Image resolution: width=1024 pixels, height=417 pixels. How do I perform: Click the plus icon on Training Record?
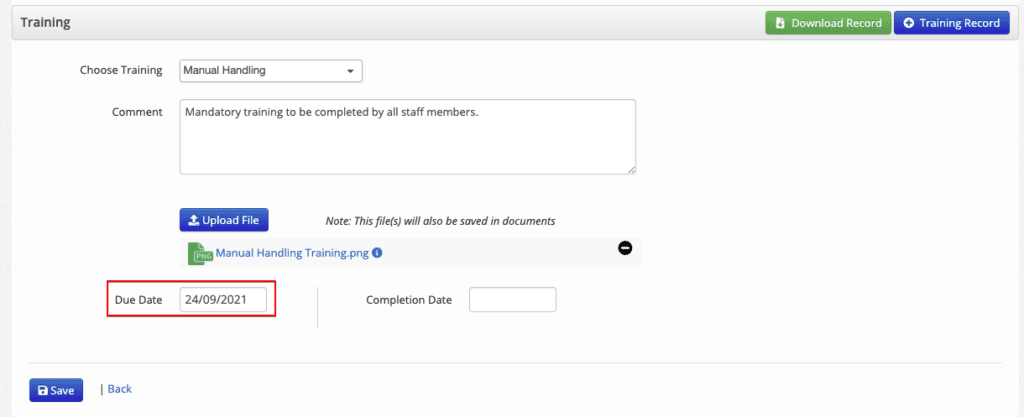coord(908,23)
